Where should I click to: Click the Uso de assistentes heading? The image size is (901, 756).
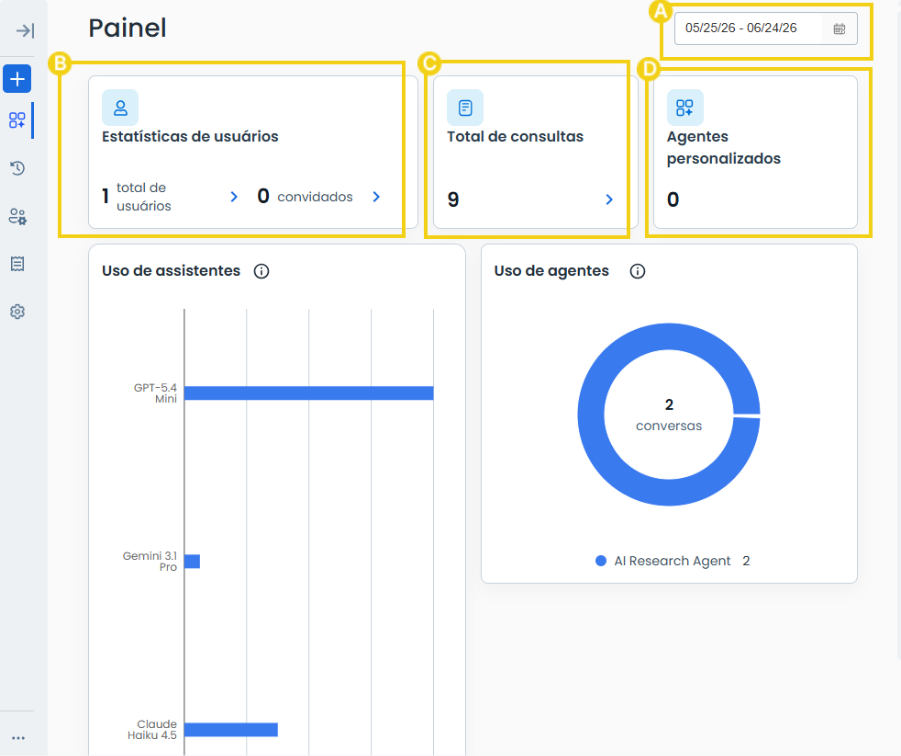coord(171,271)
